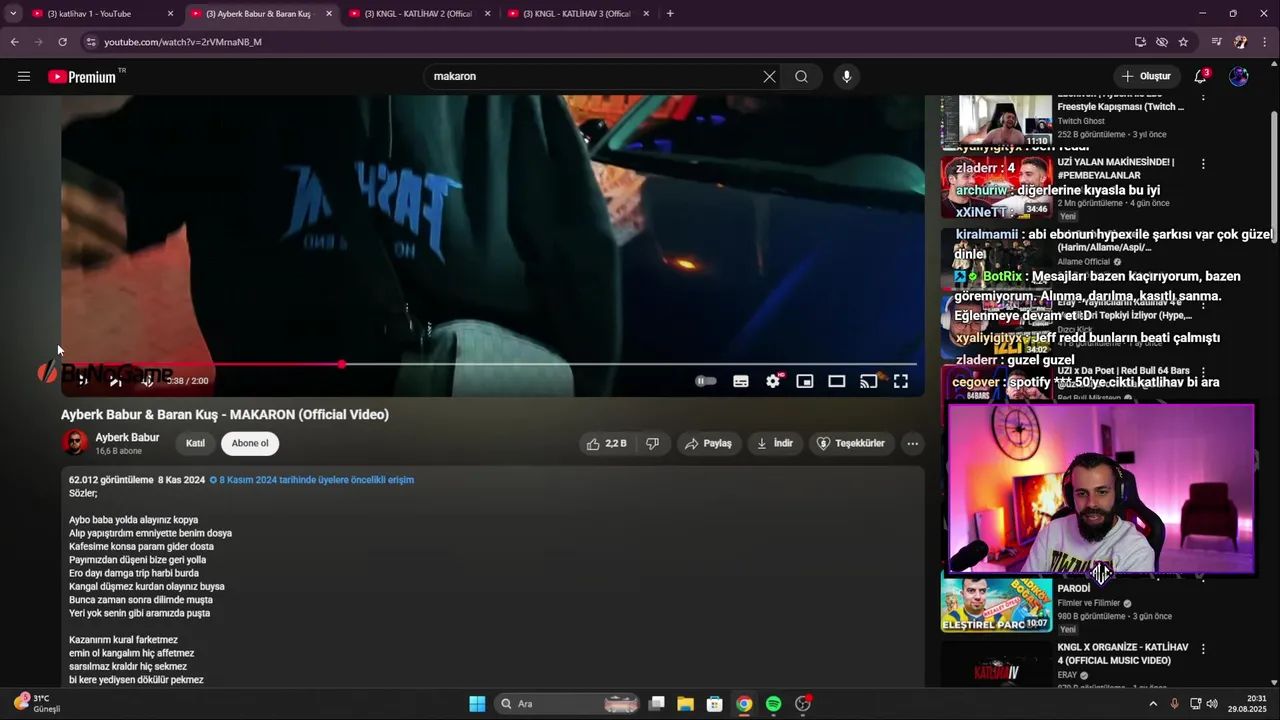The width and height of the screenshot is (1280, 720).
Task: Open the YouTube hamburger guide menu
Action: point(24,76)
